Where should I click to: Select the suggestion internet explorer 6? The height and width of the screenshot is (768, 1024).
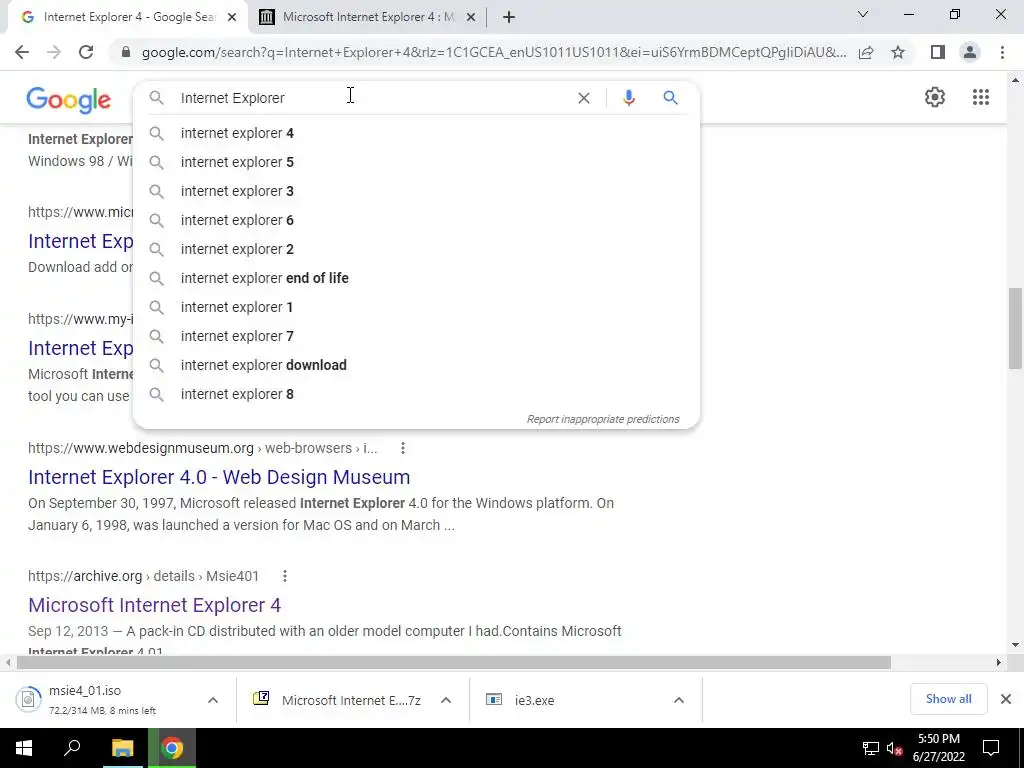(x=416, y=220)
